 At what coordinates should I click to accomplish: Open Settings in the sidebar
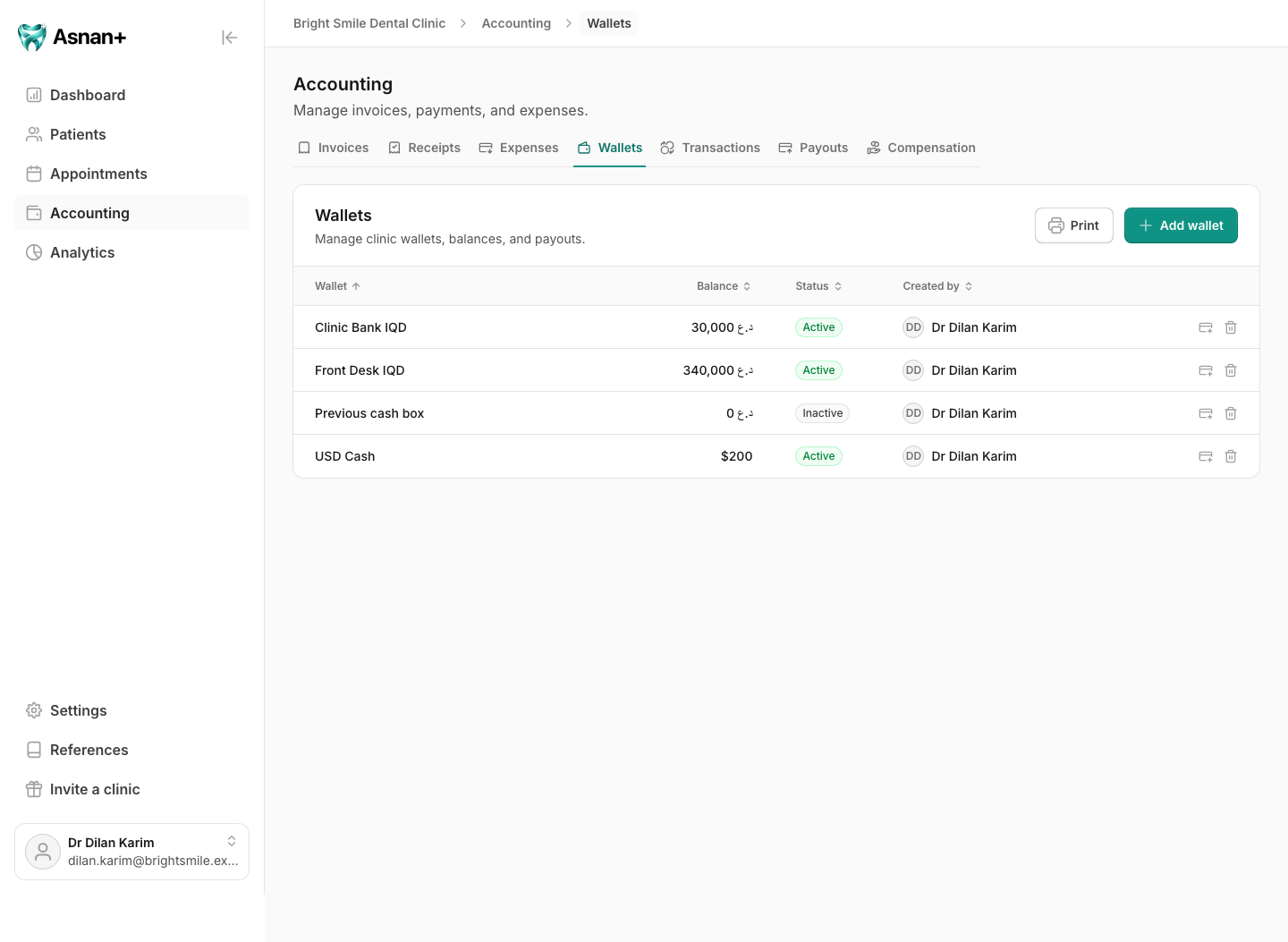[131, 710]
